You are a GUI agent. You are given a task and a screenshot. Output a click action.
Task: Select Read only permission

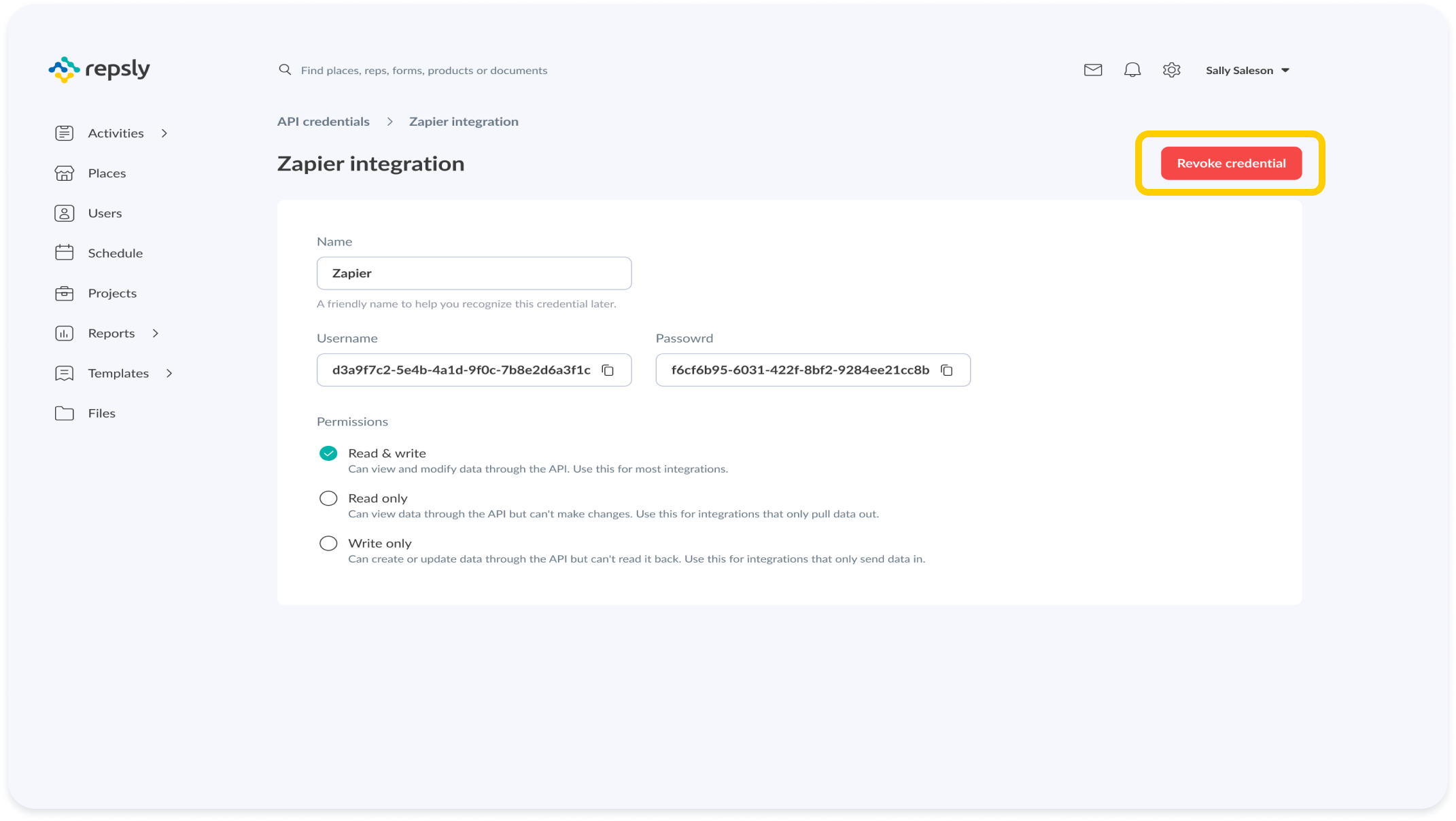pos(328,498)
